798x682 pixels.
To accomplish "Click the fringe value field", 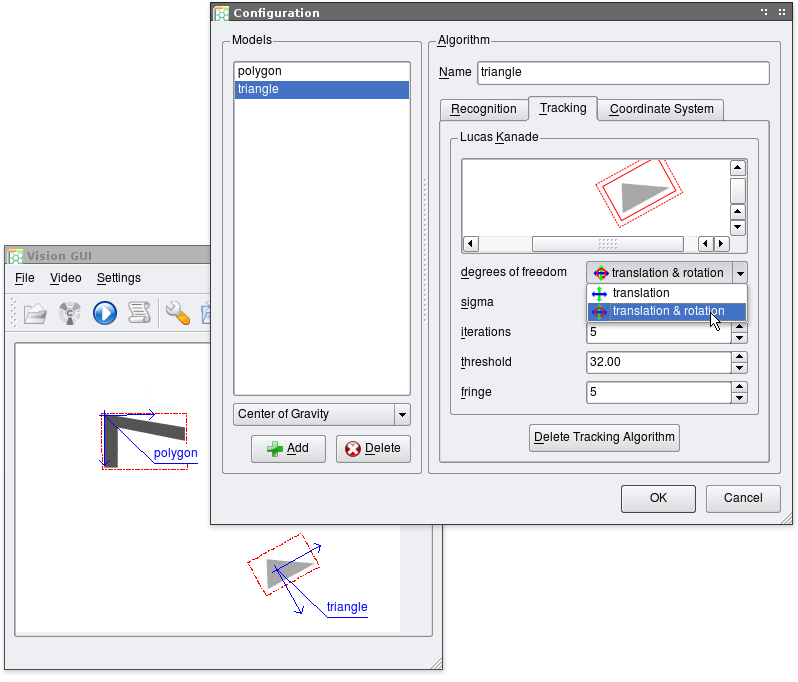I will point(659,392).
